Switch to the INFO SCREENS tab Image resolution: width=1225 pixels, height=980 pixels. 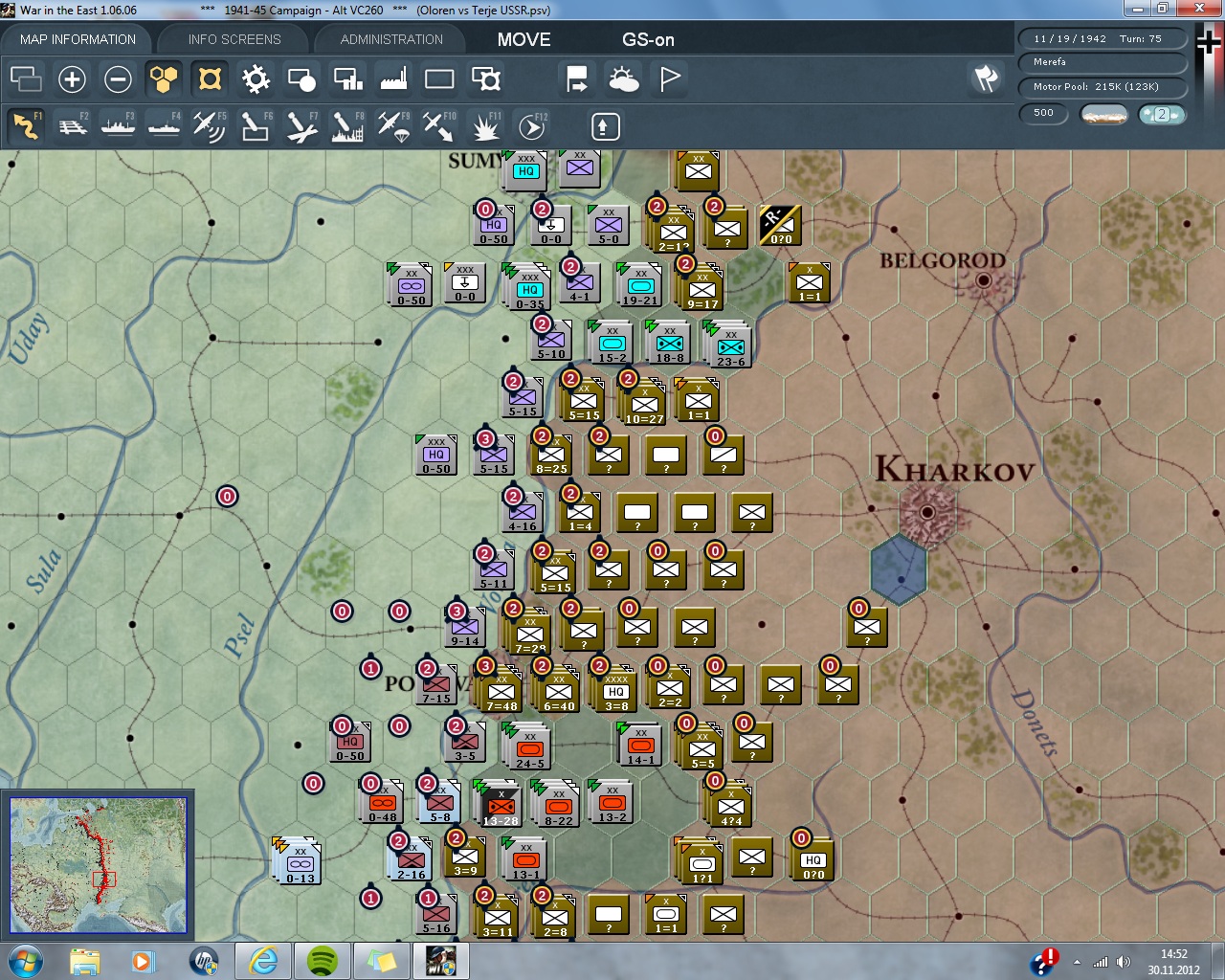tap(234, 39)
